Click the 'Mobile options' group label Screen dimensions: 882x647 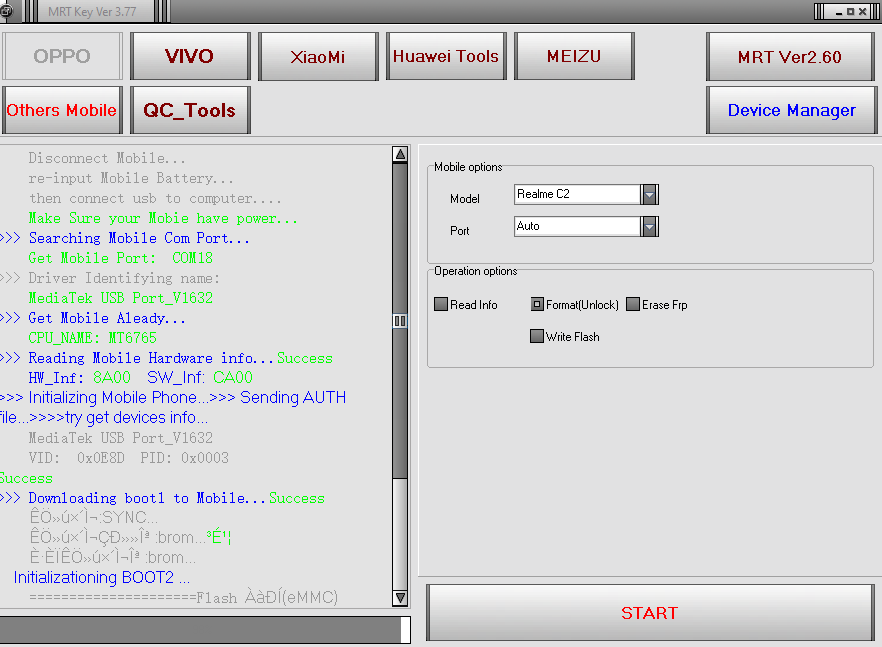pos(468,167)
